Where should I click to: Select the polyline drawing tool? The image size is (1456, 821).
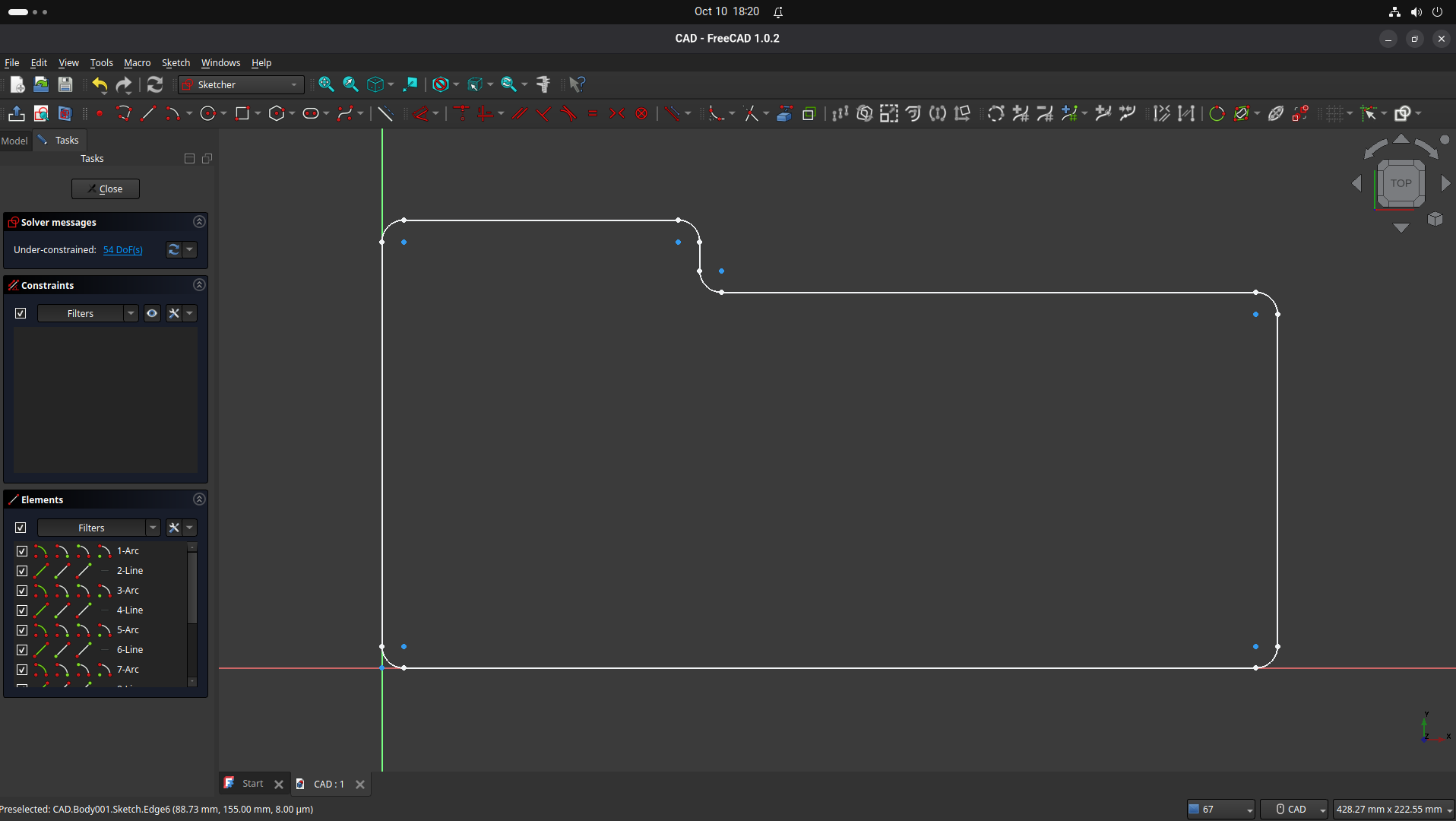tap(124, 113)
